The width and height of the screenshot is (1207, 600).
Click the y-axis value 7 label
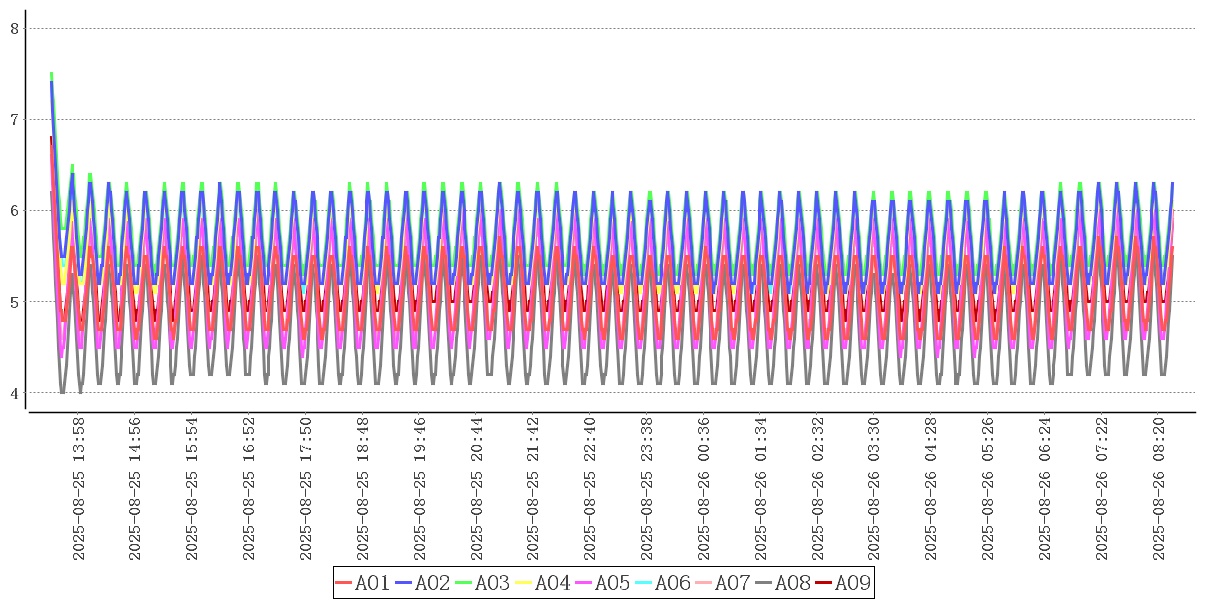point(14,119)
